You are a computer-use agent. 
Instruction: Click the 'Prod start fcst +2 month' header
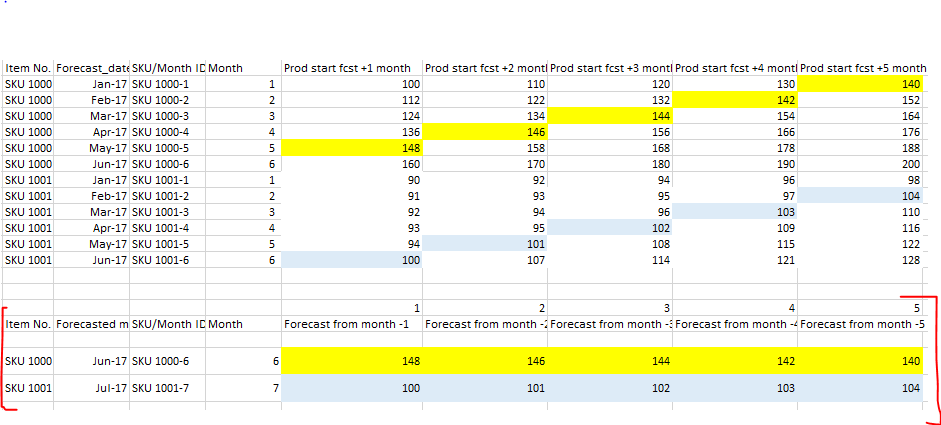485,68
